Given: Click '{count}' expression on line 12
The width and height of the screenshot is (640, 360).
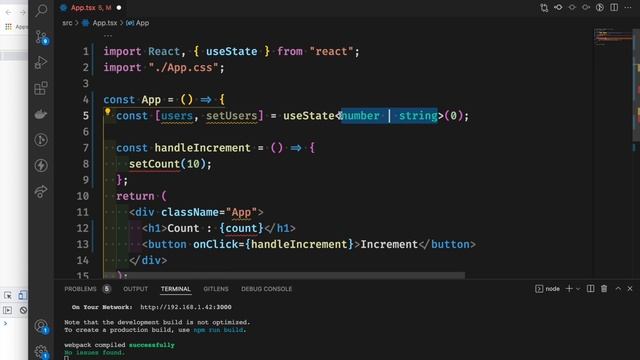Looking at the screenshot, I should tap(241, 228).
